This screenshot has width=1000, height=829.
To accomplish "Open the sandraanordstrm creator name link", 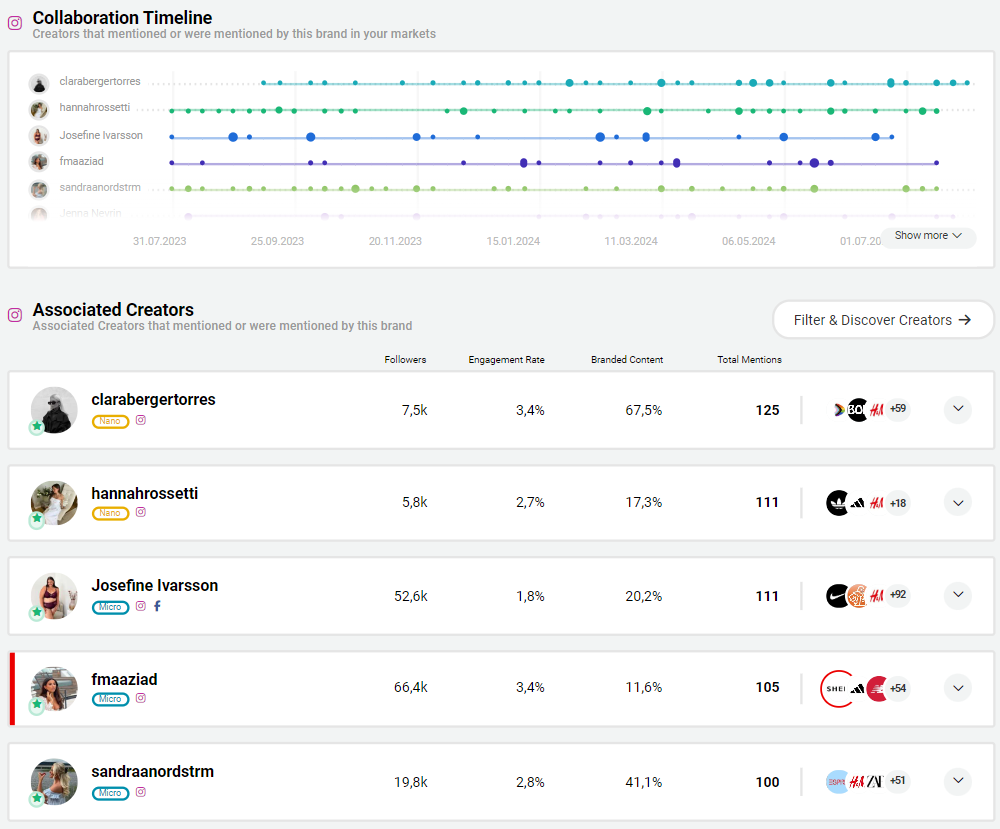I will tap(152, 772).
